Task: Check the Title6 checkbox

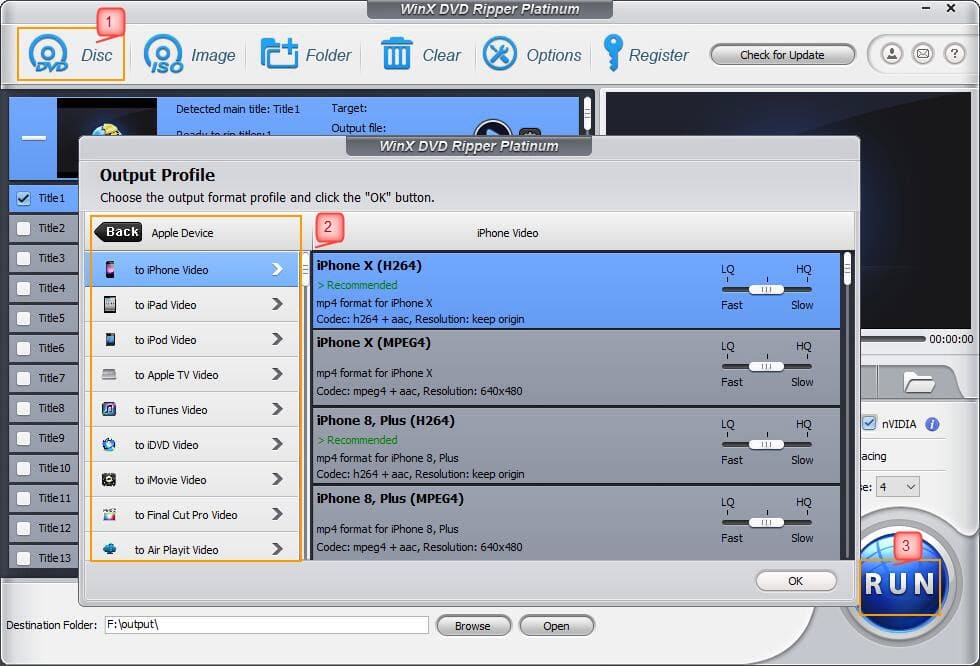Action: click(24, 349)
